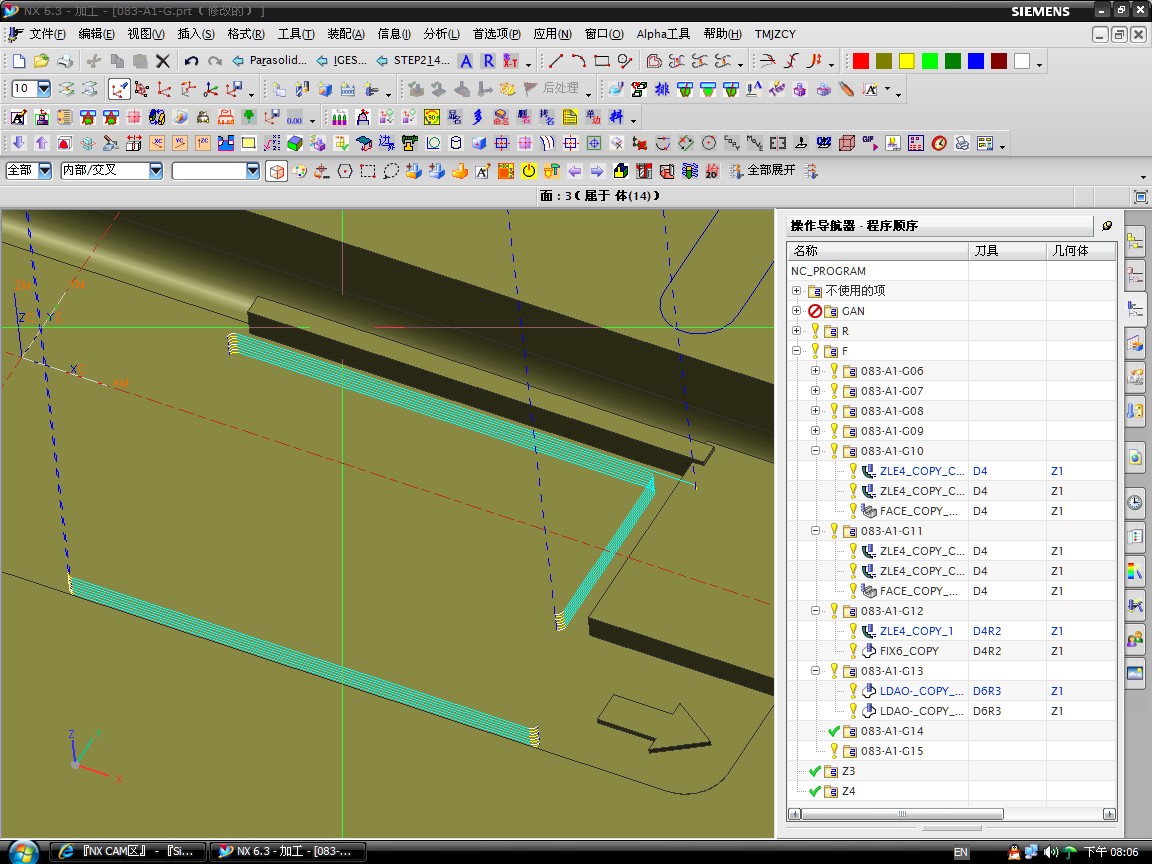Click the Print icon in toolbar

pyautogui.click(x=64, y=61)
